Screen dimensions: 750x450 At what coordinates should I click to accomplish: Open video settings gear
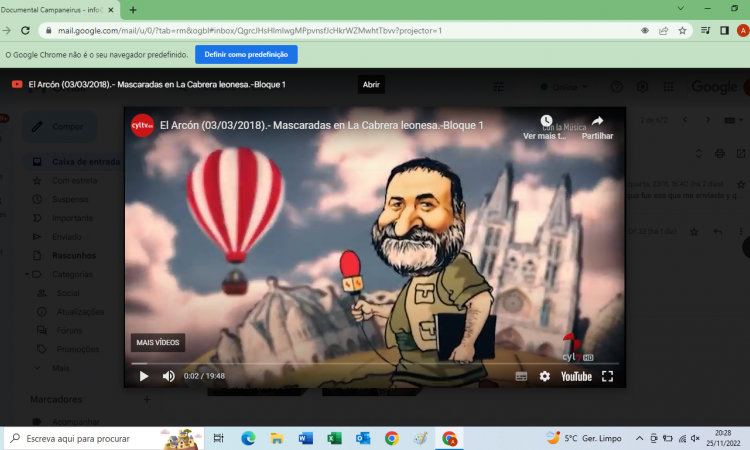[x=545, y=376]
